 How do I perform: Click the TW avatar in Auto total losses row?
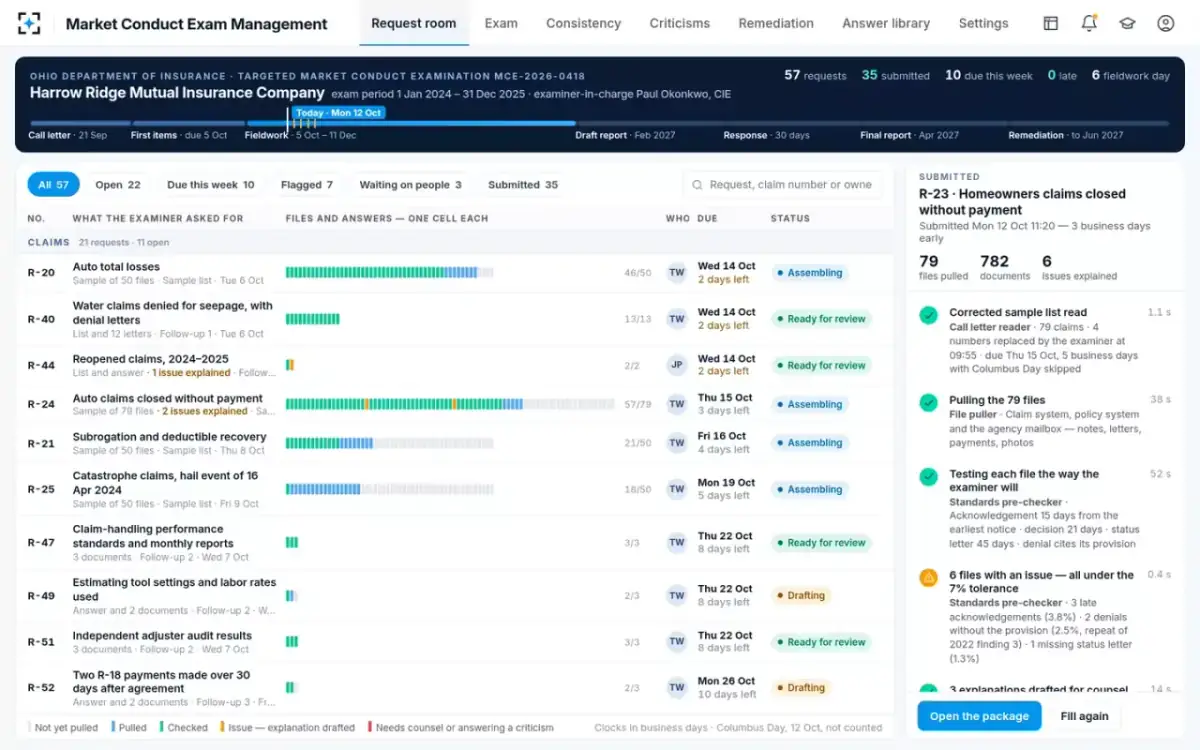[677, 273]
